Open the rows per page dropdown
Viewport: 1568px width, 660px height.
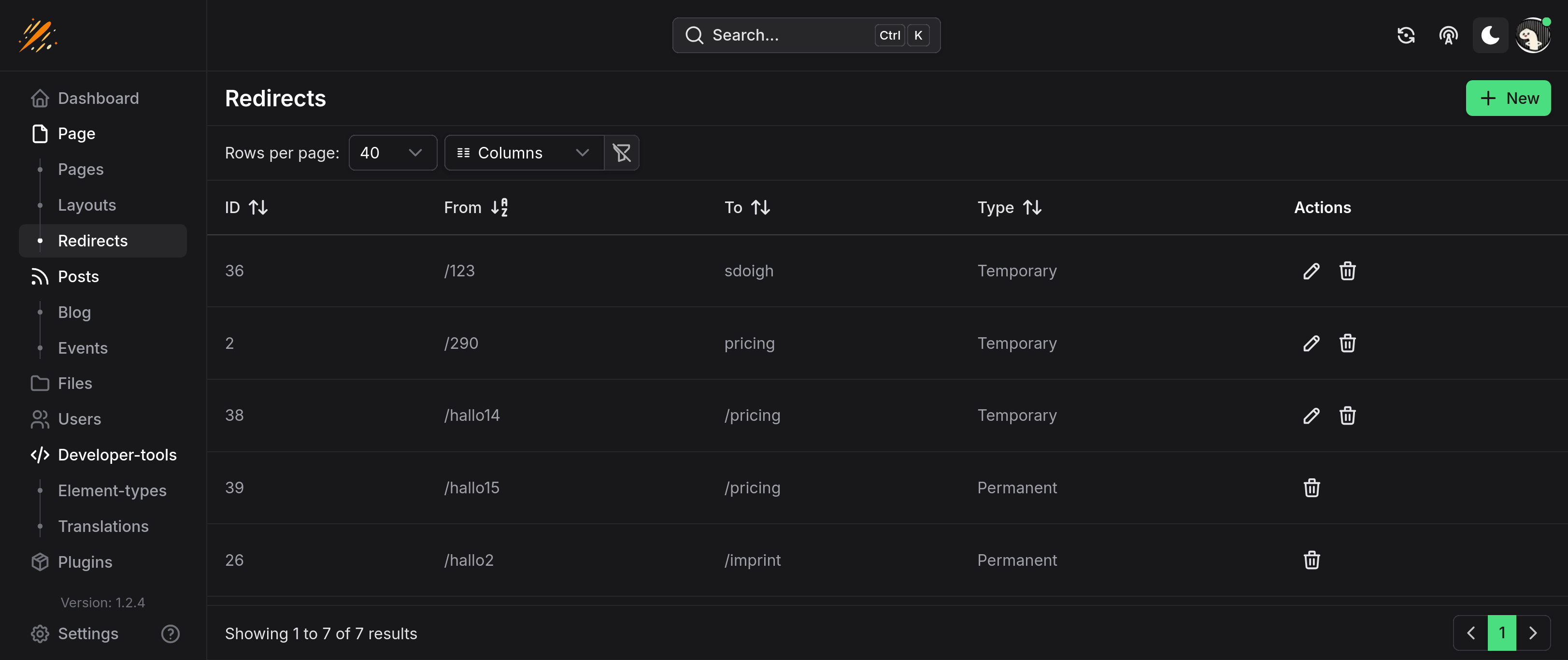tap(393, 153)
